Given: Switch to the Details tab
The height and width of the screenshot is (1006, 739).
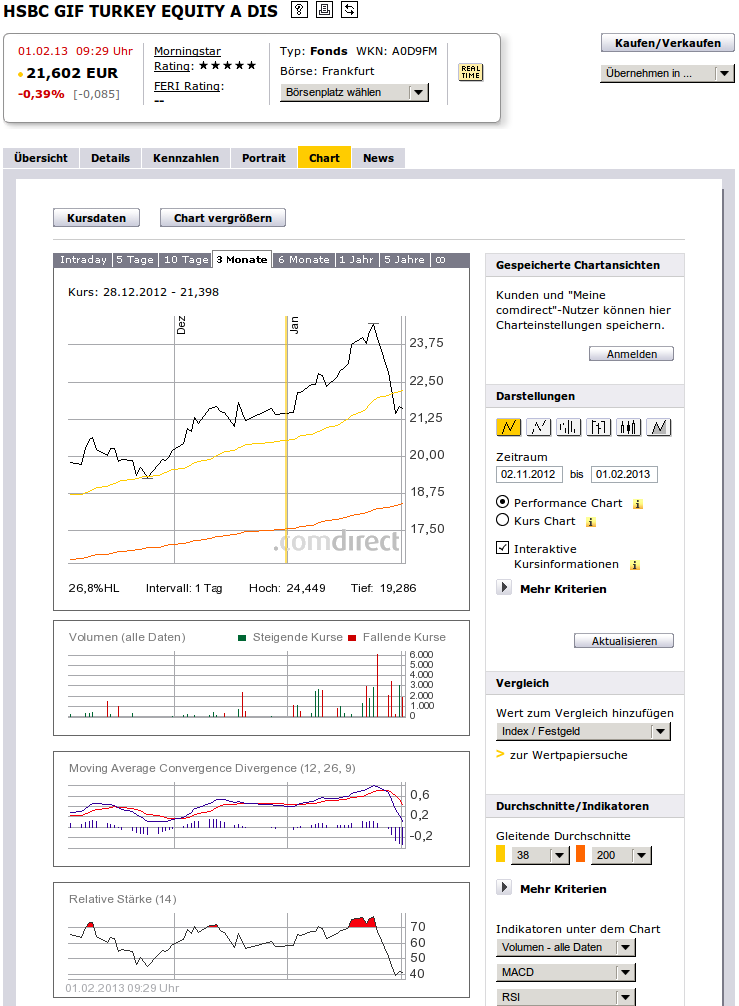Looking at the screenshot, I should pos(110,158).
